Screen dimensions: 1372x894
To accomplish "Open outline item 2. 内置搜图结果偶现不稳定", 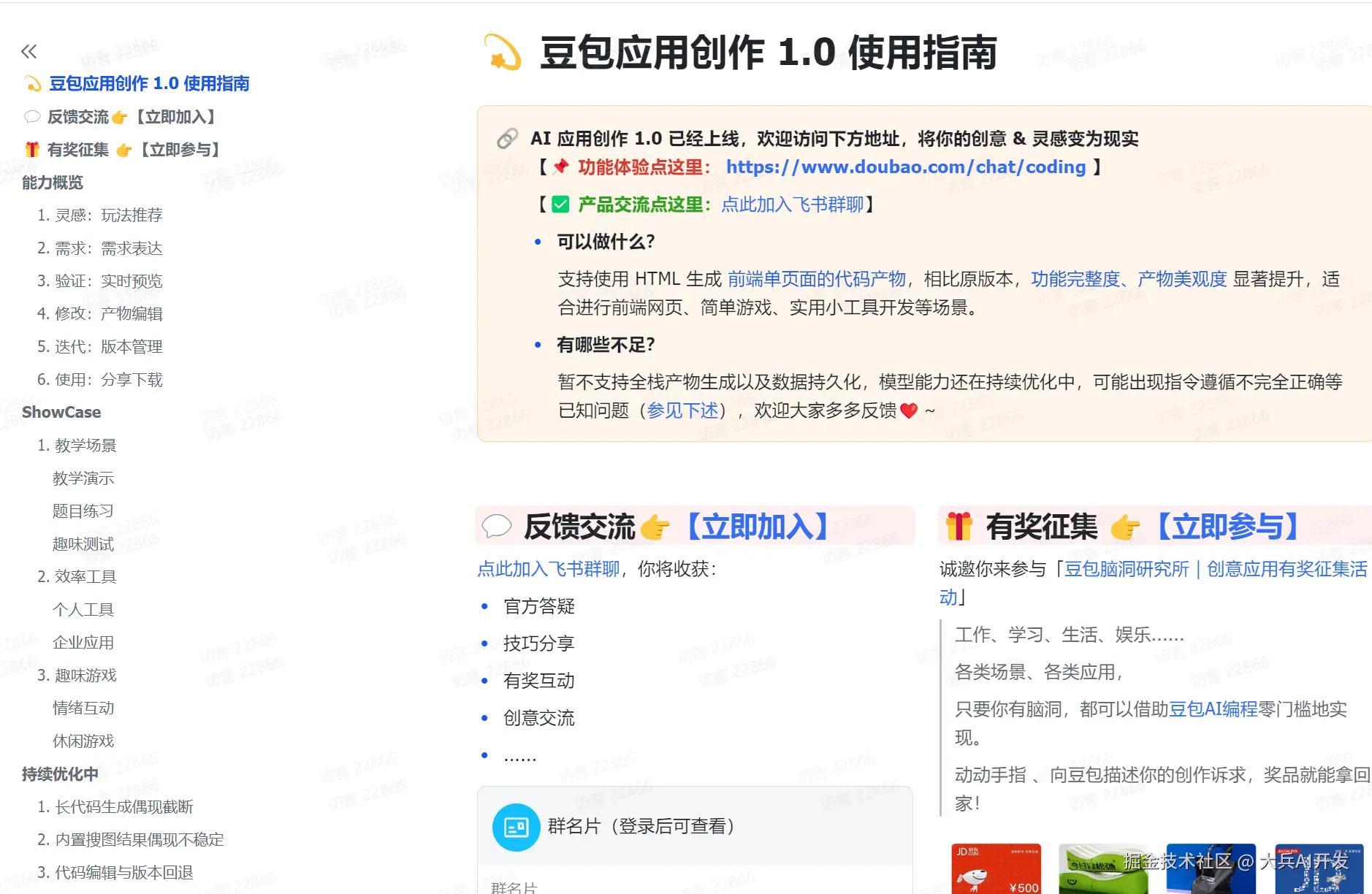I will [131, 840].
